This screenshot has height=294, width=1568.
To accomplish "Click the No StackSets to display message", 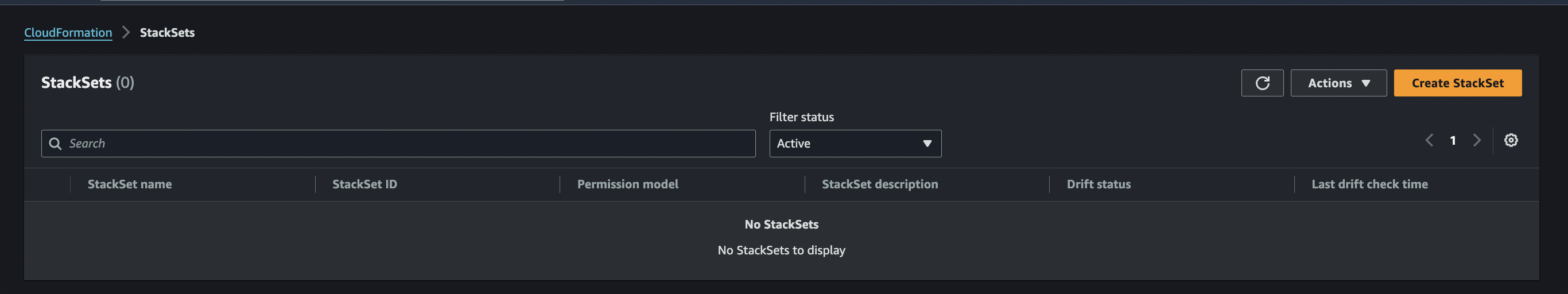I will 781,250.
